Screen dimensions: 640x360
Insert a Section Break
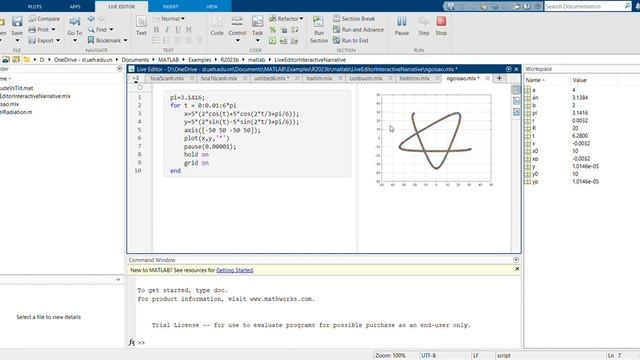pos(354,19)
